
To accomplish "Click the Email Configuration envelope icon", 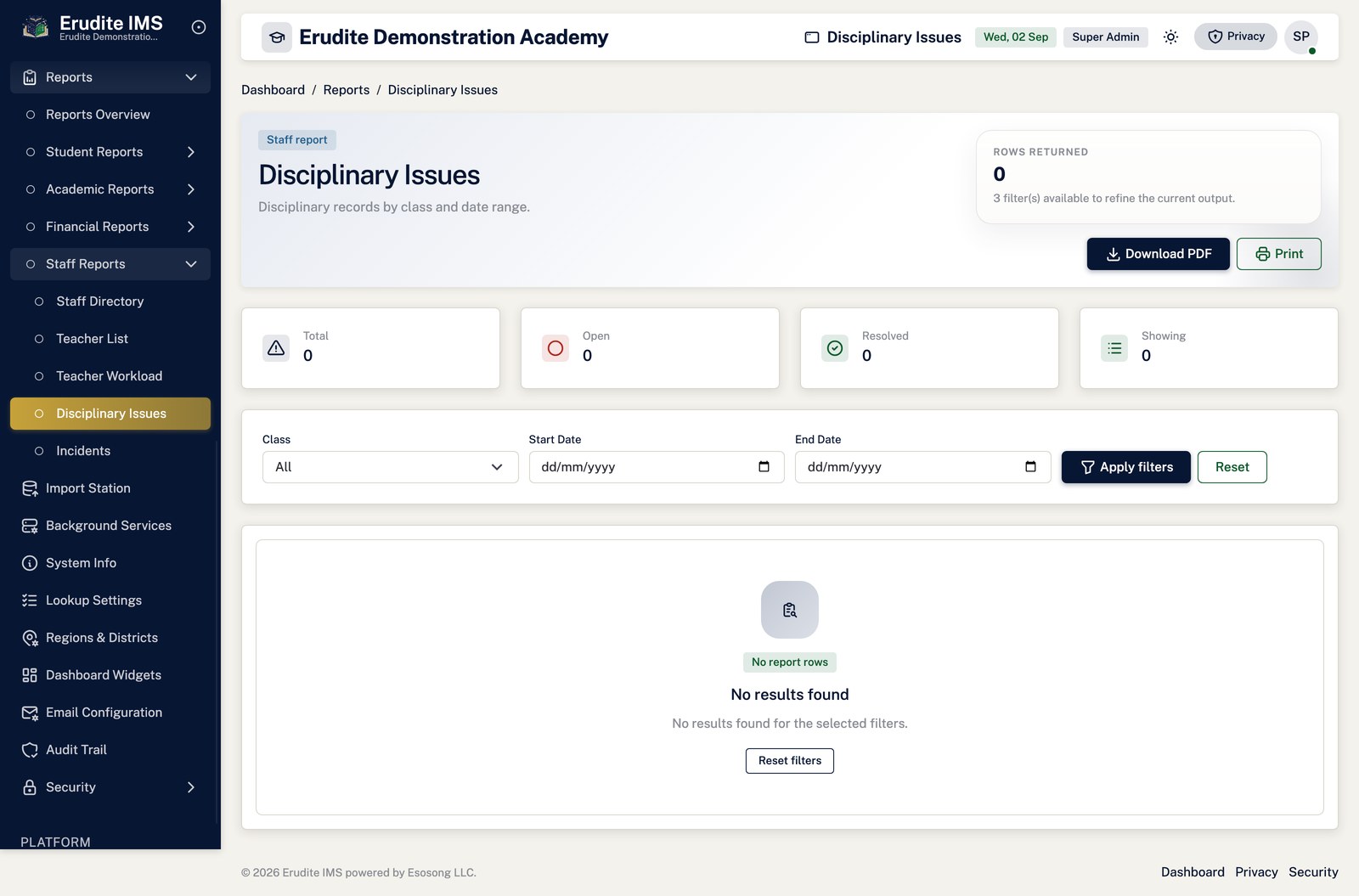I will tap(30, 713).
